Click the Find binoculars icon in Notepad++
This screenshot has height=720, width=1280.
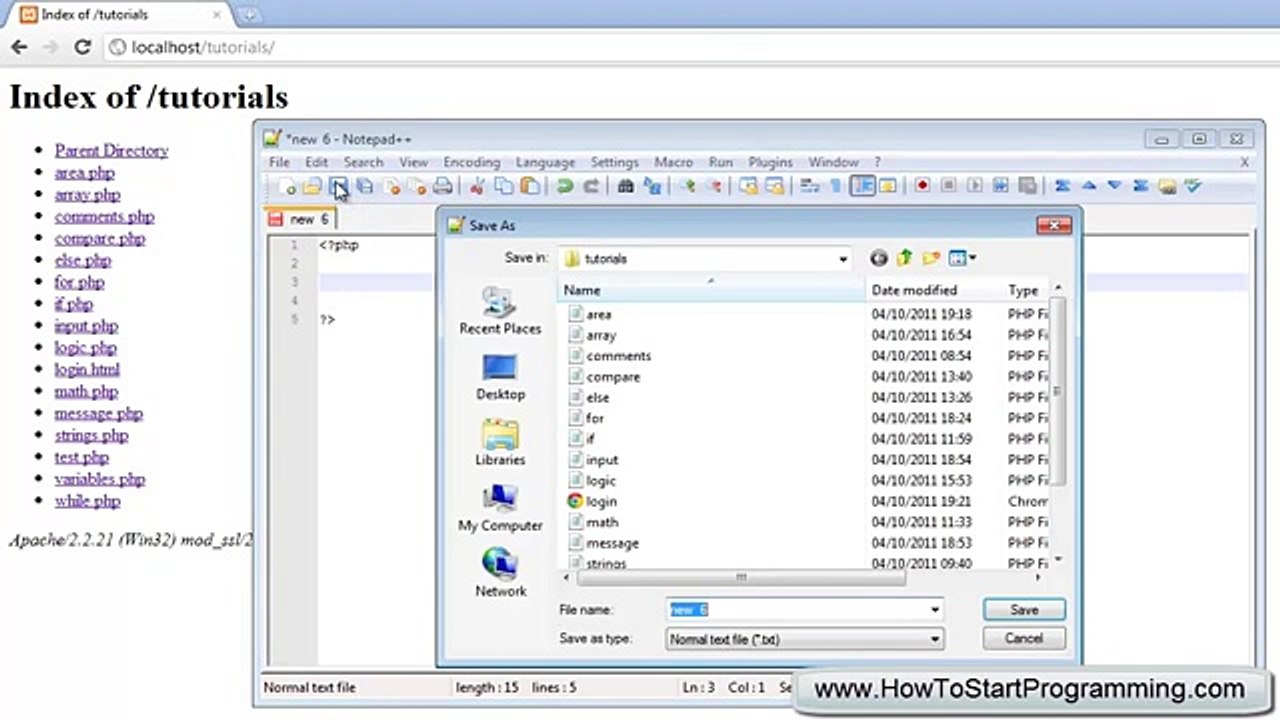626,186
